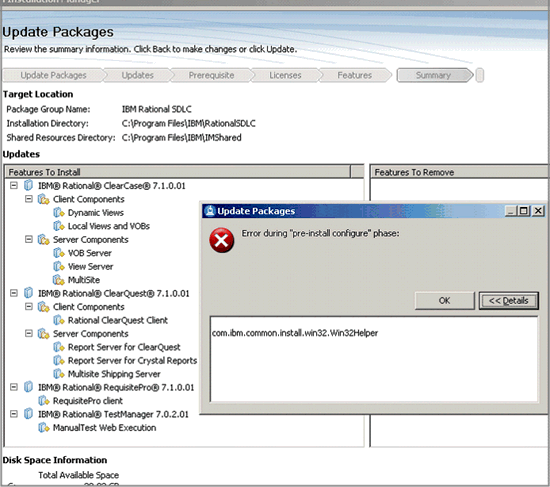Collapse Server Components under ClearQuest
Screen dimensions: 550x487
pyautogui.click(x=29, y=333)
